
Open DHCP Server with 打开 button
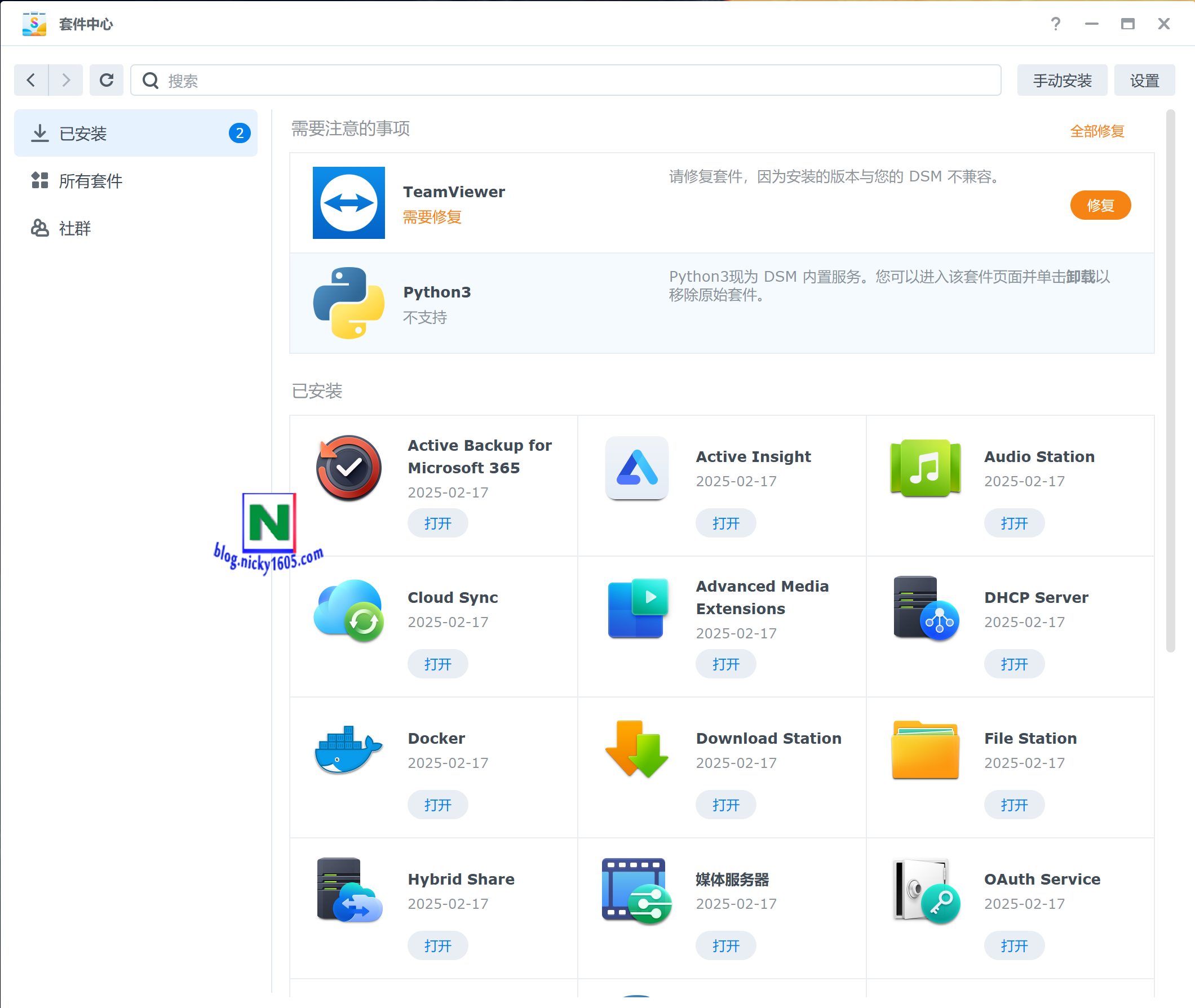tap(1013, 664)
